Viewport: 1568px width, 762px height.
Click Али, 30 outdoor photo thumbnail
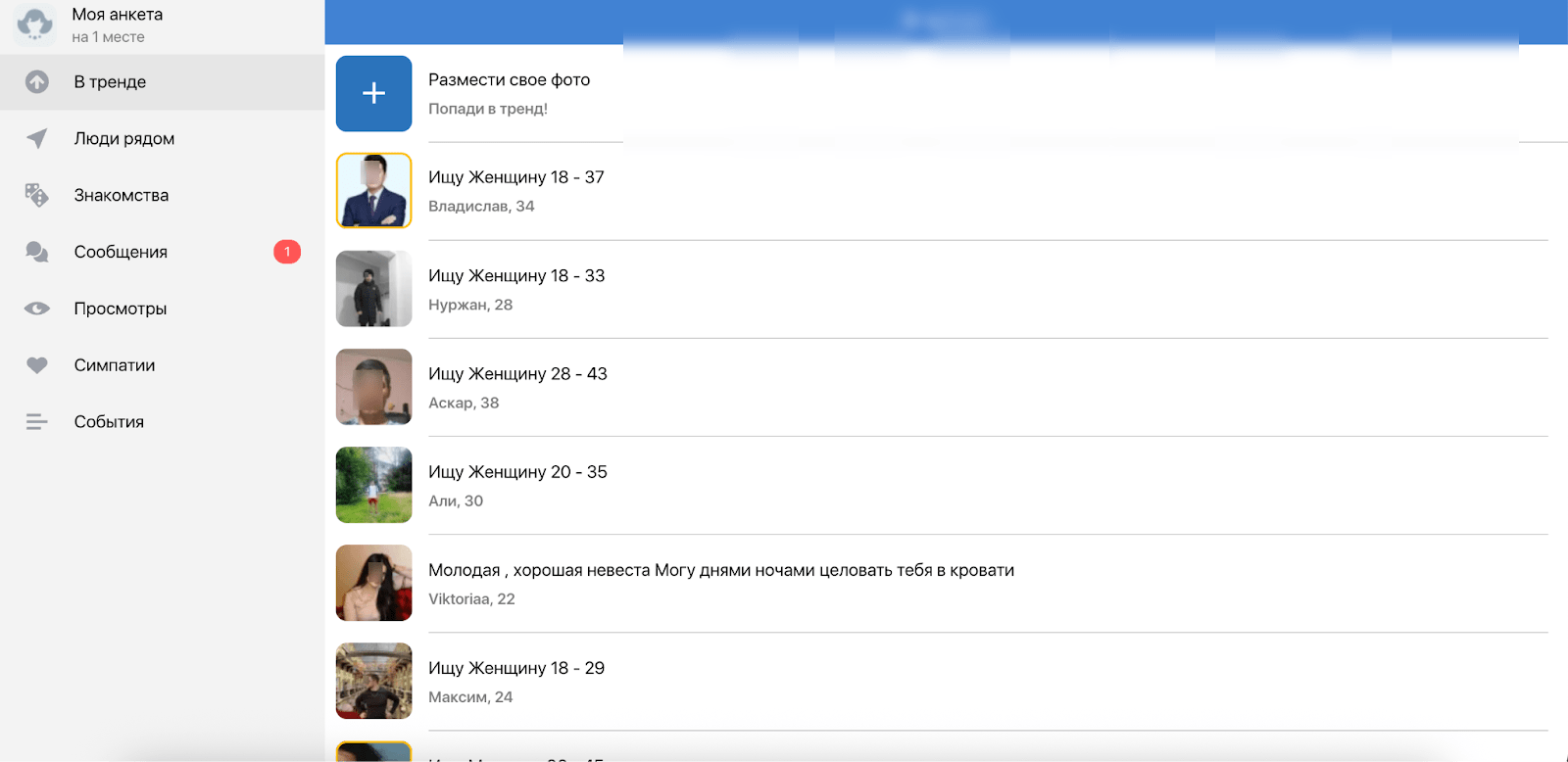373,485
